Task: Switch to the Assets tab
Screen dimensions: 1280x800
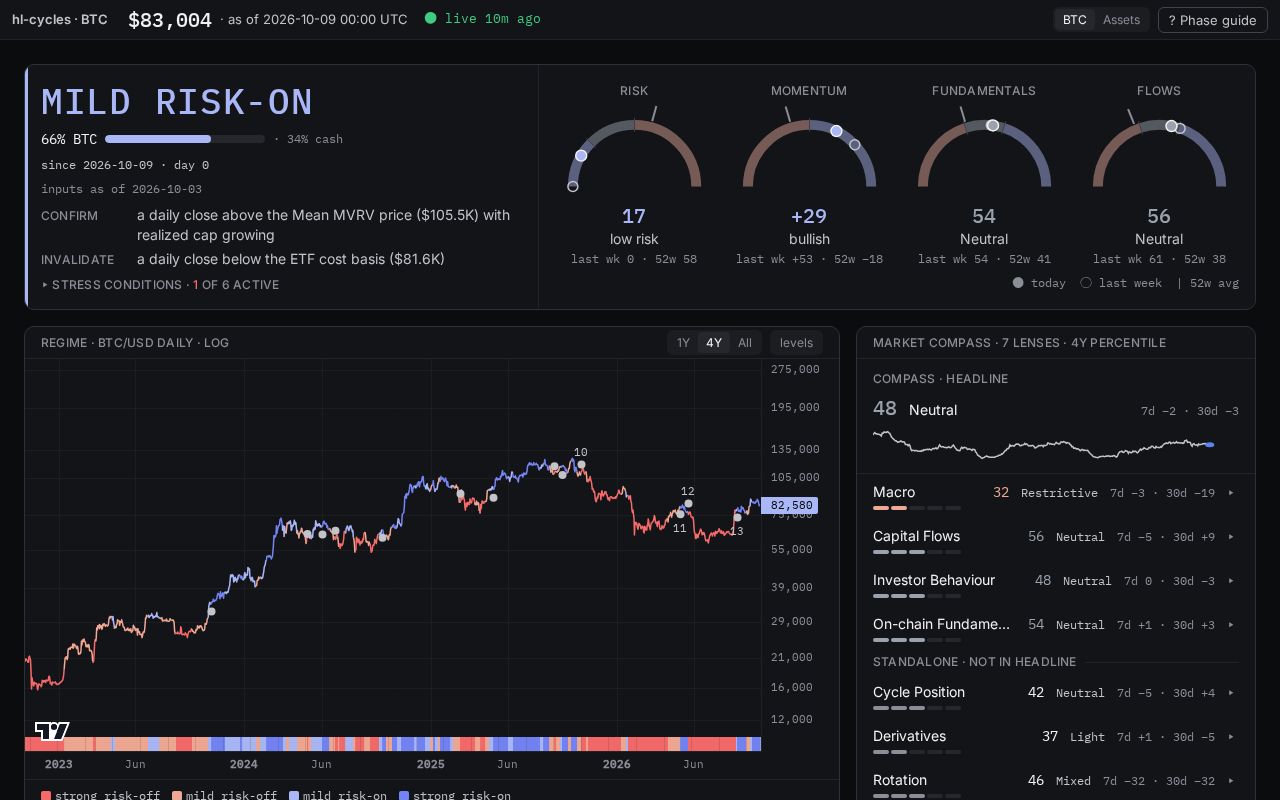Action: pos(1121,20)
